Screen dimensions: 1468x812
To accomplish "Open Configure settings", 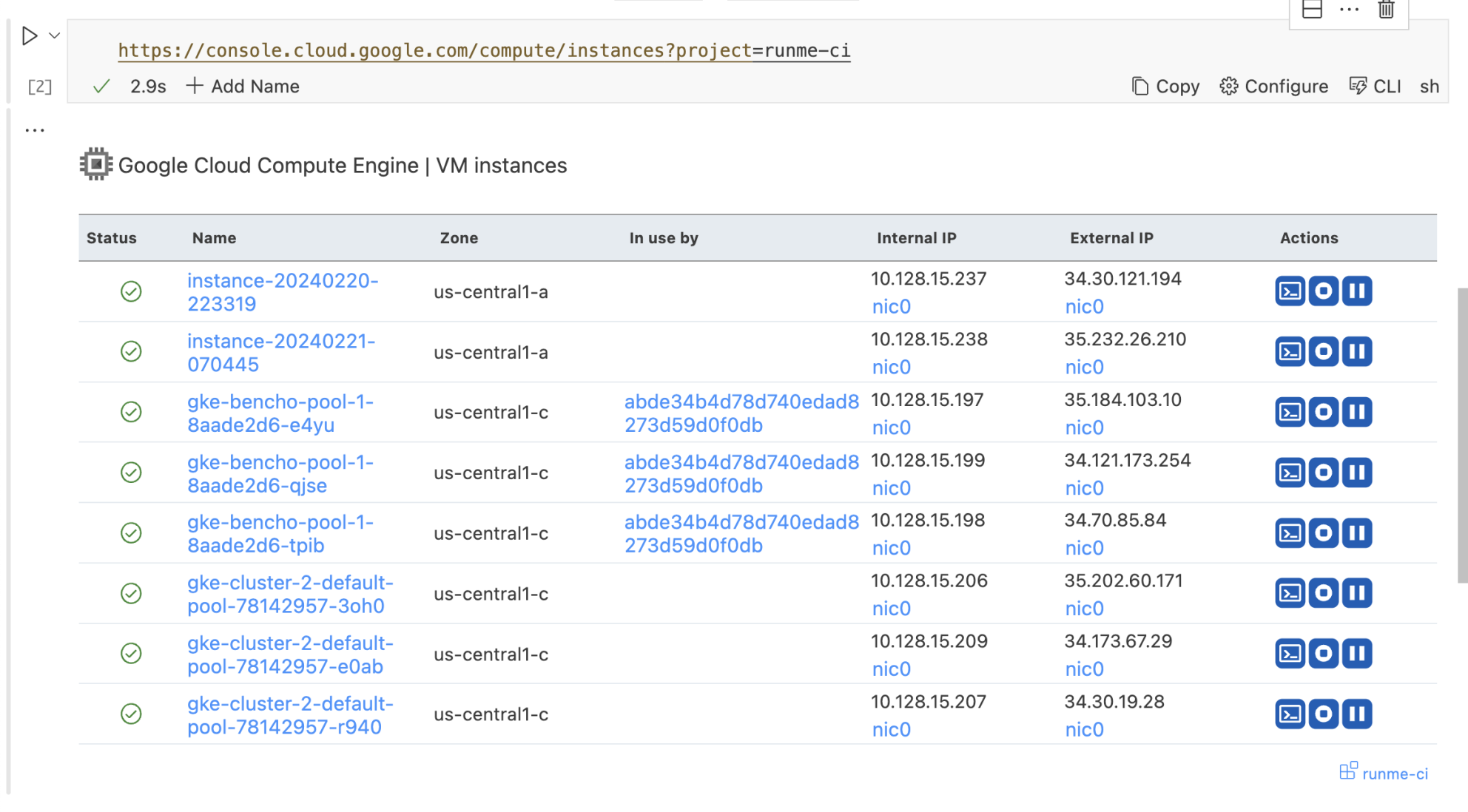I will pyautogui.click(x=1273, y=87).
